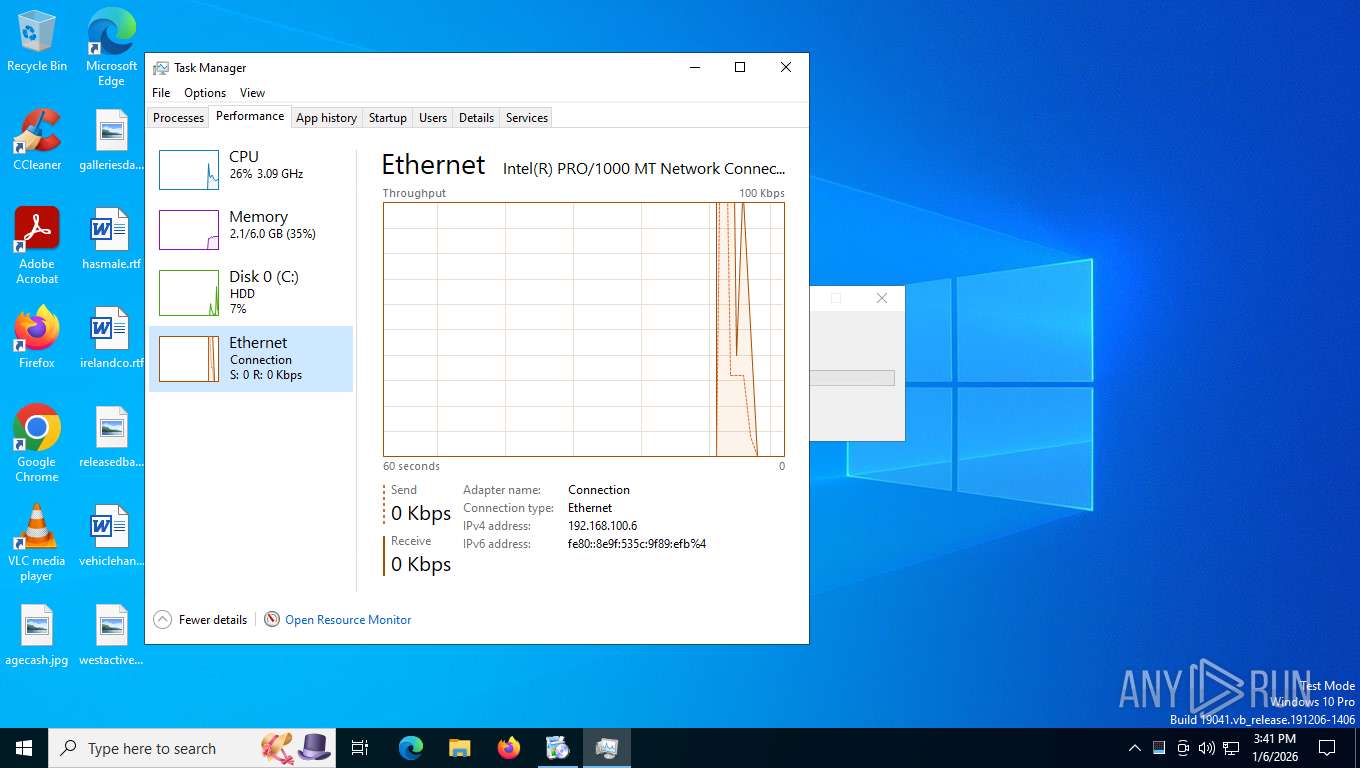Select the CPU performance item

pos(251,169)
